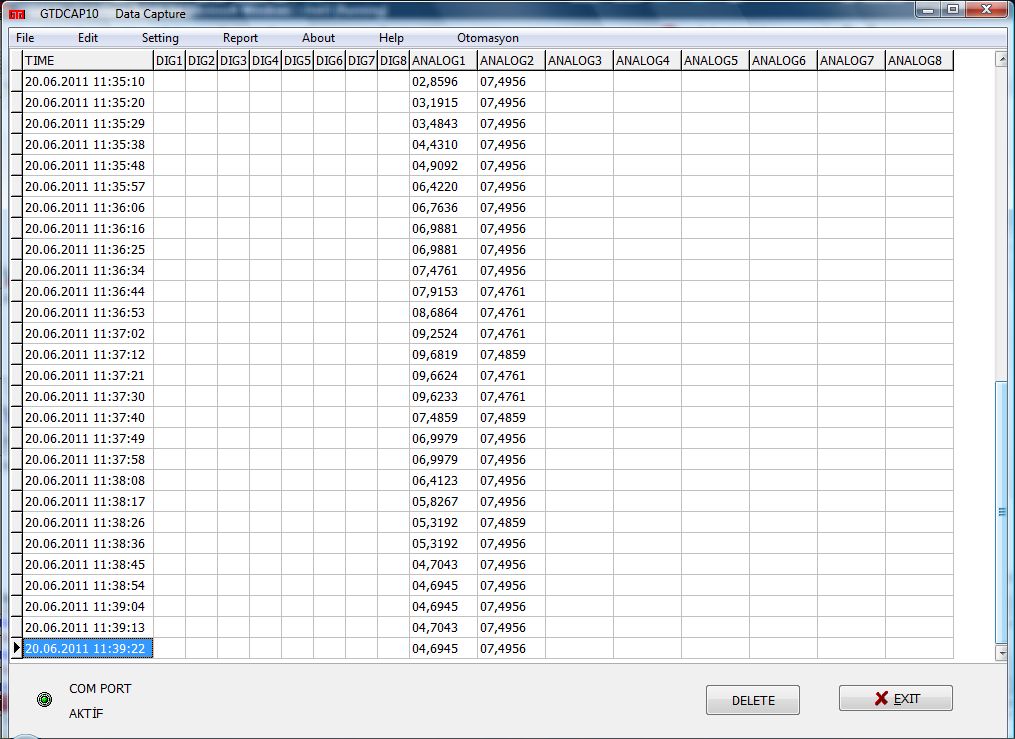The image size is (1015, 739).
Task: Open the Help menu
Action: (391, 38)
